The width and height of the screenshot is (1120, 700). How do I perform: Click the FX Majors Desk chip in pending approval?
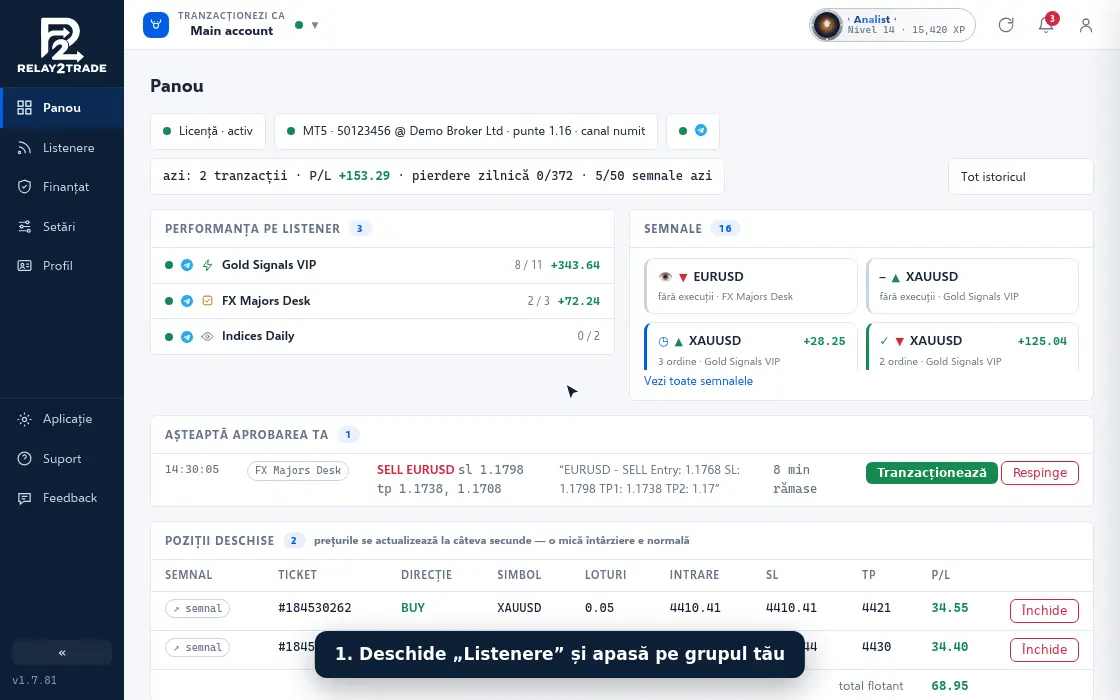tap(298, 471)
